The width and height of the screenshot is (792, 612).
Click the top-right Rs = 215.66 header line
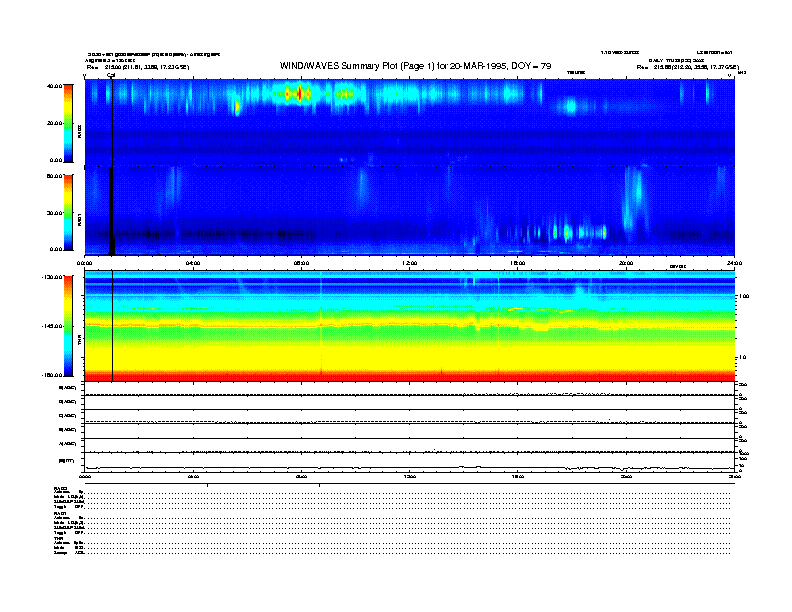point(687,67)
